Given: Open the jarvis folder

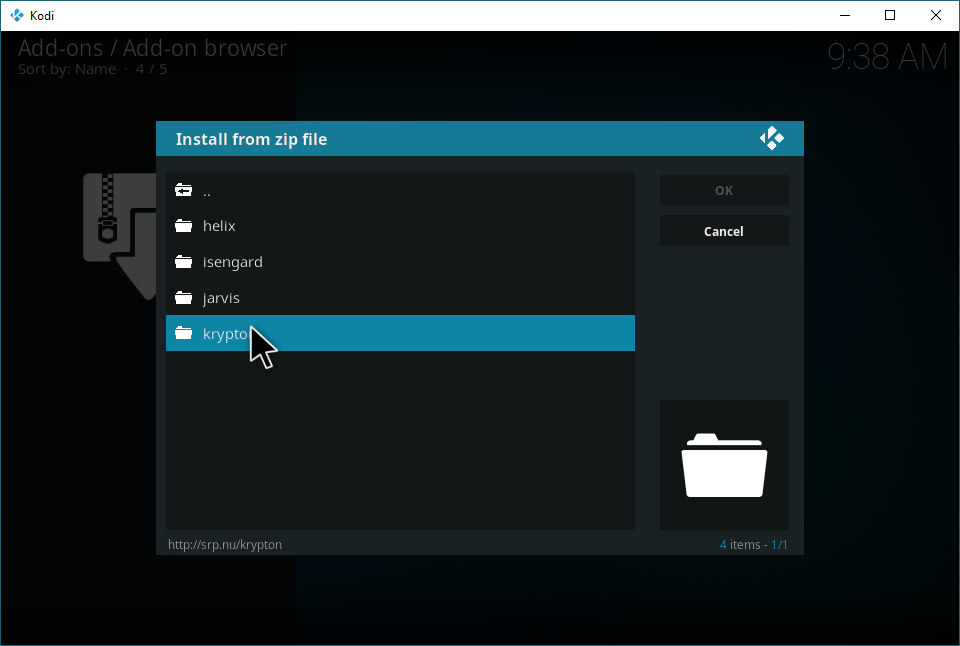Looking at the screenshot, I should (400, 298).
